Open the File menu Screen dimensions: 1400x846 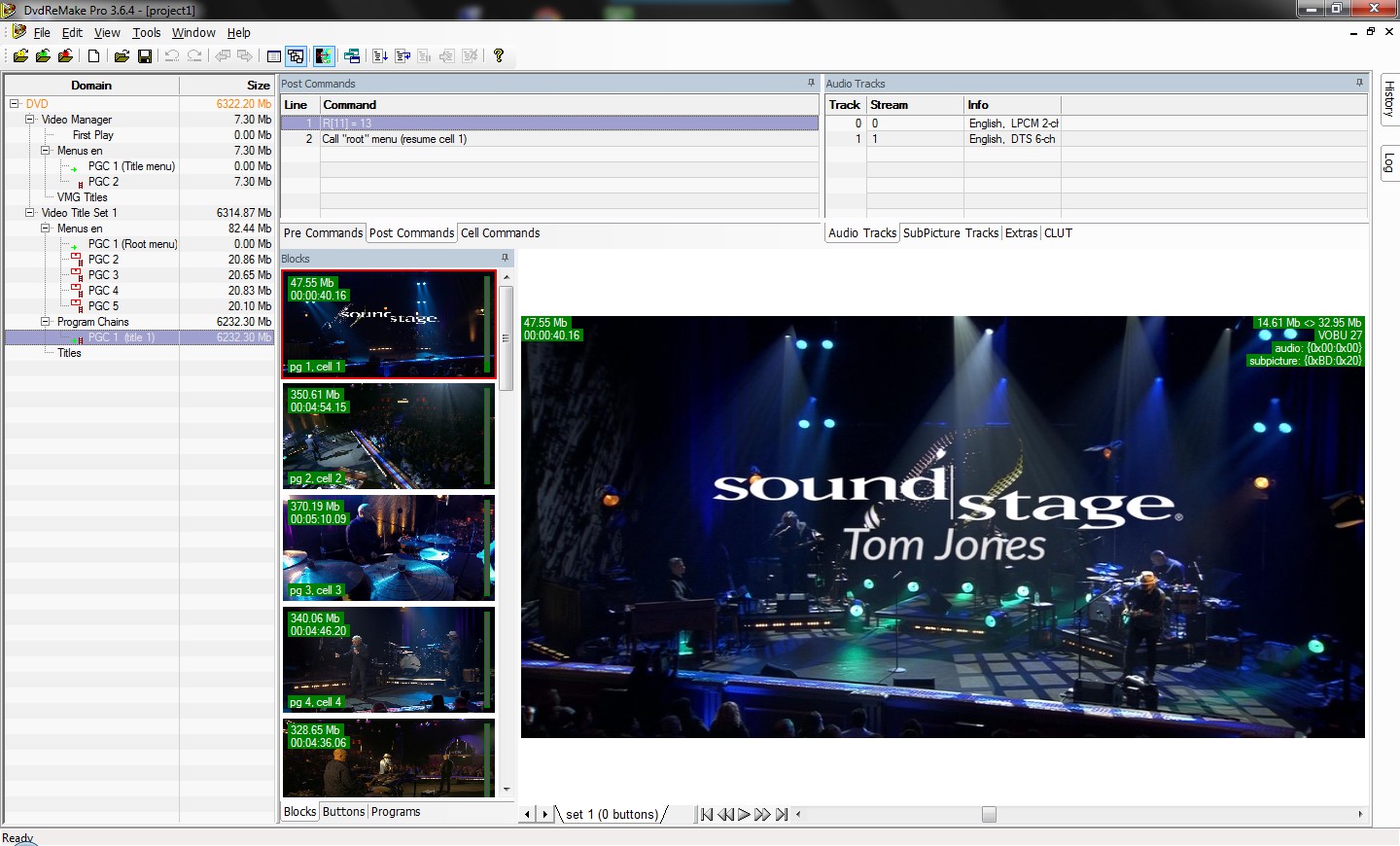pos(42,32)
